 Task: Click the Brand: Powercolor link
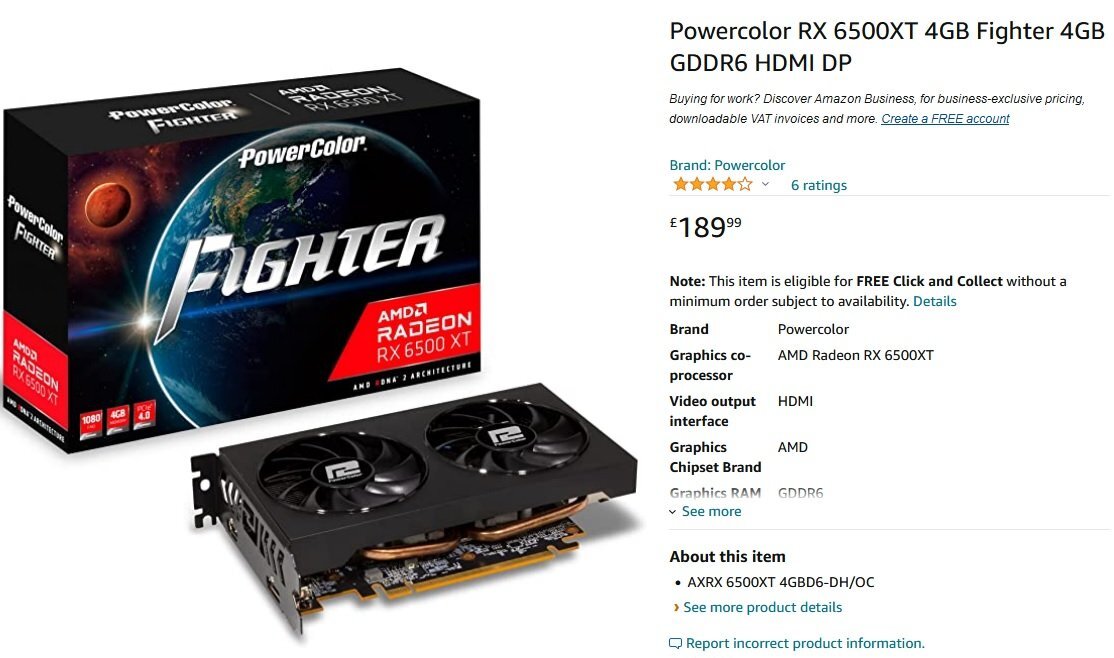point(727,165)
